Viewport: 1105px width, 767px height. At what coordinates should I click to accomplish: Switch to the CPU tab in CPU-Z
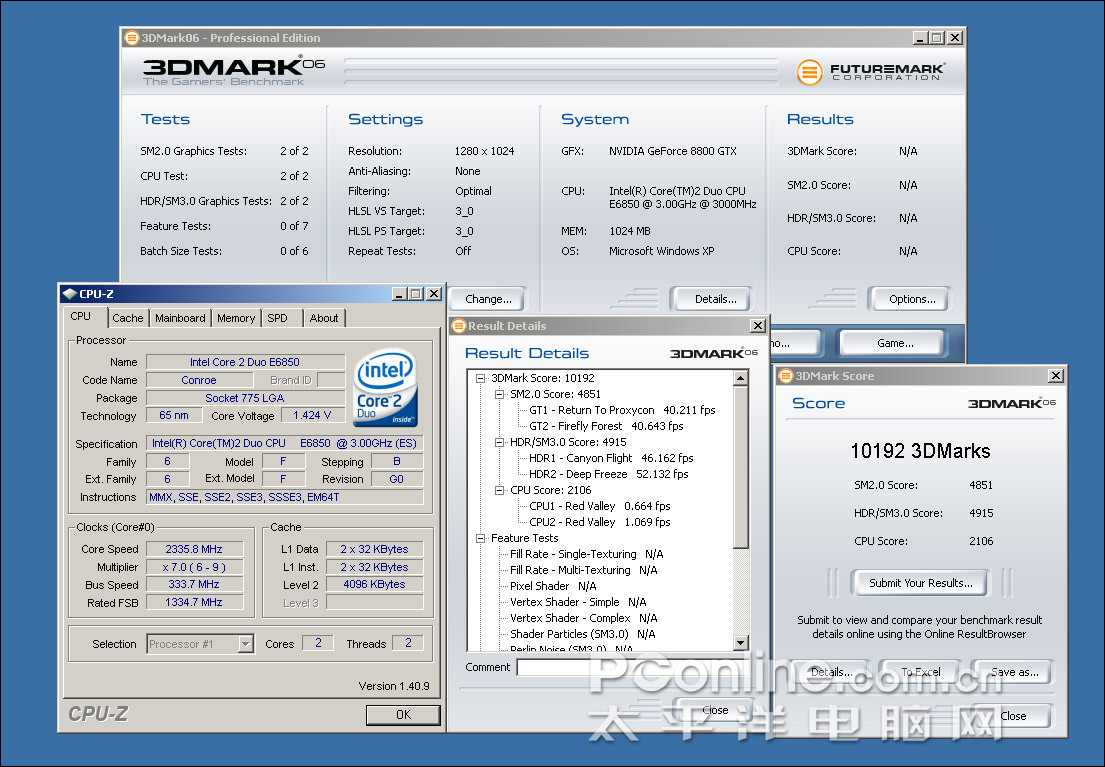[81, 317]
